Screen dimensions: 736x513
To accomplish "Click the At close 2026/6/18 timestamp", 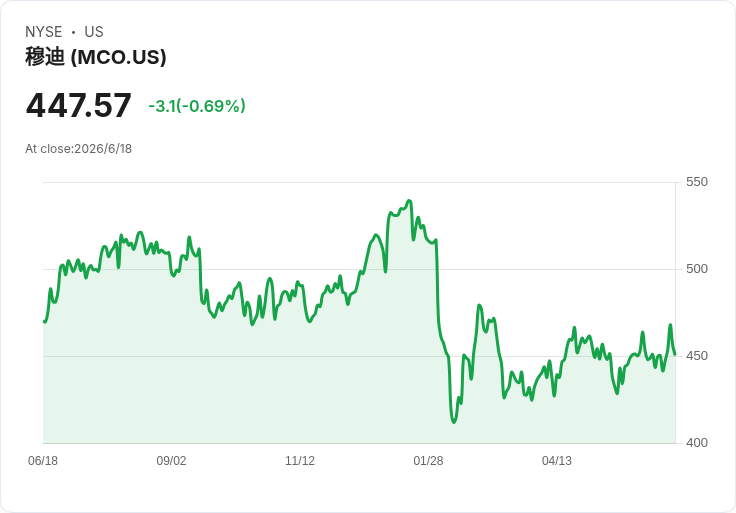I will 78,149.
